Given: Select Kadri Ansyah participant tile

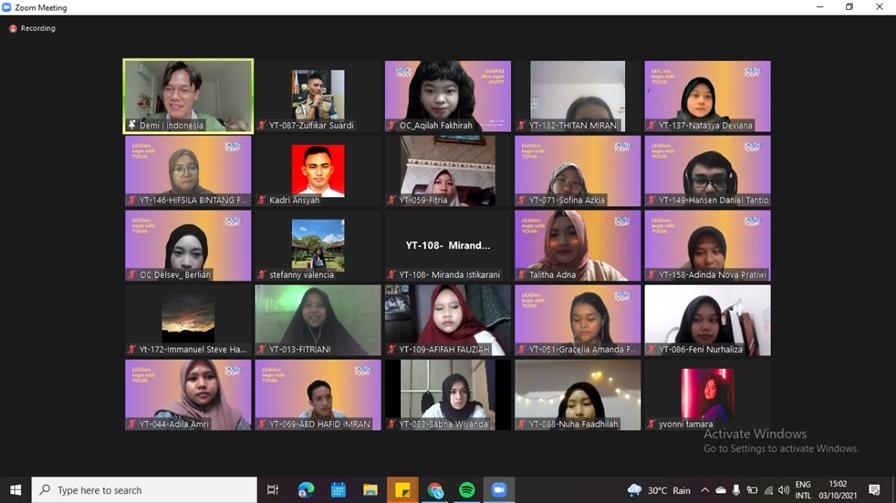Looking at the screenshot, I should pyautogui.click(x=318, y=171).
